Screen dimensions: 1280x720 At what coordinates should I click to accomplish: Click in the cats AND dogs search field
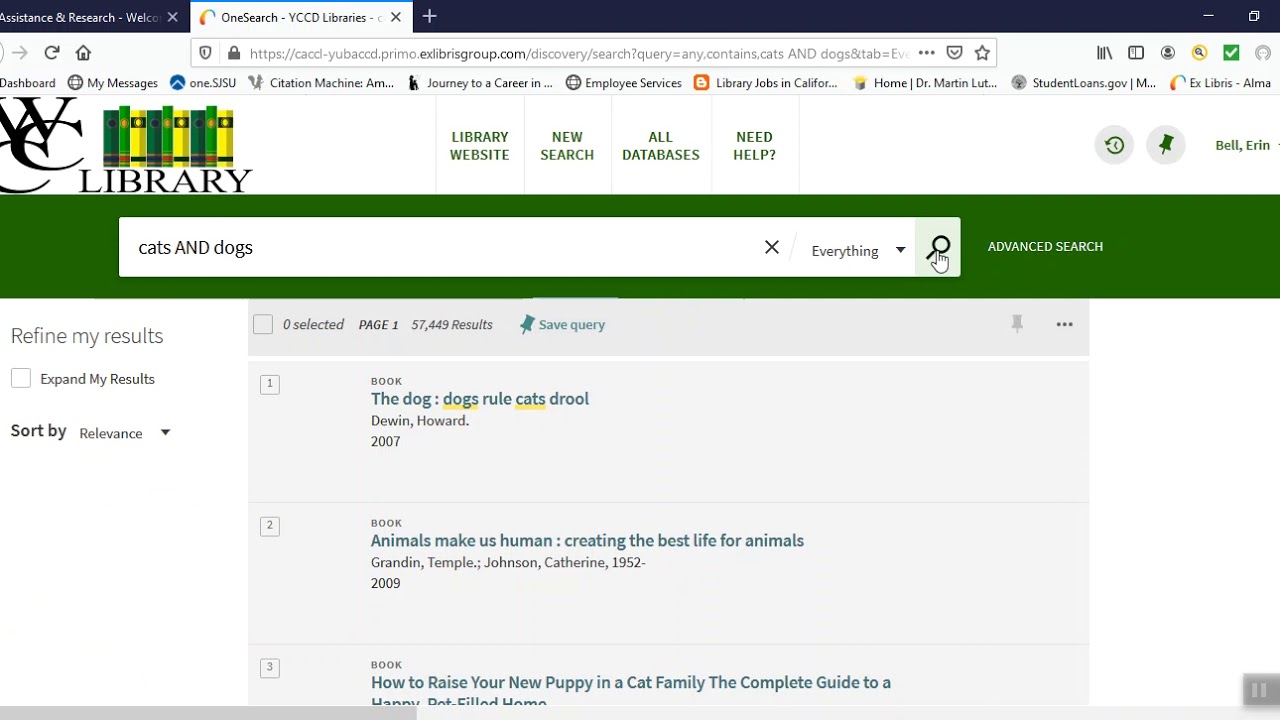[x=440, y=247]
